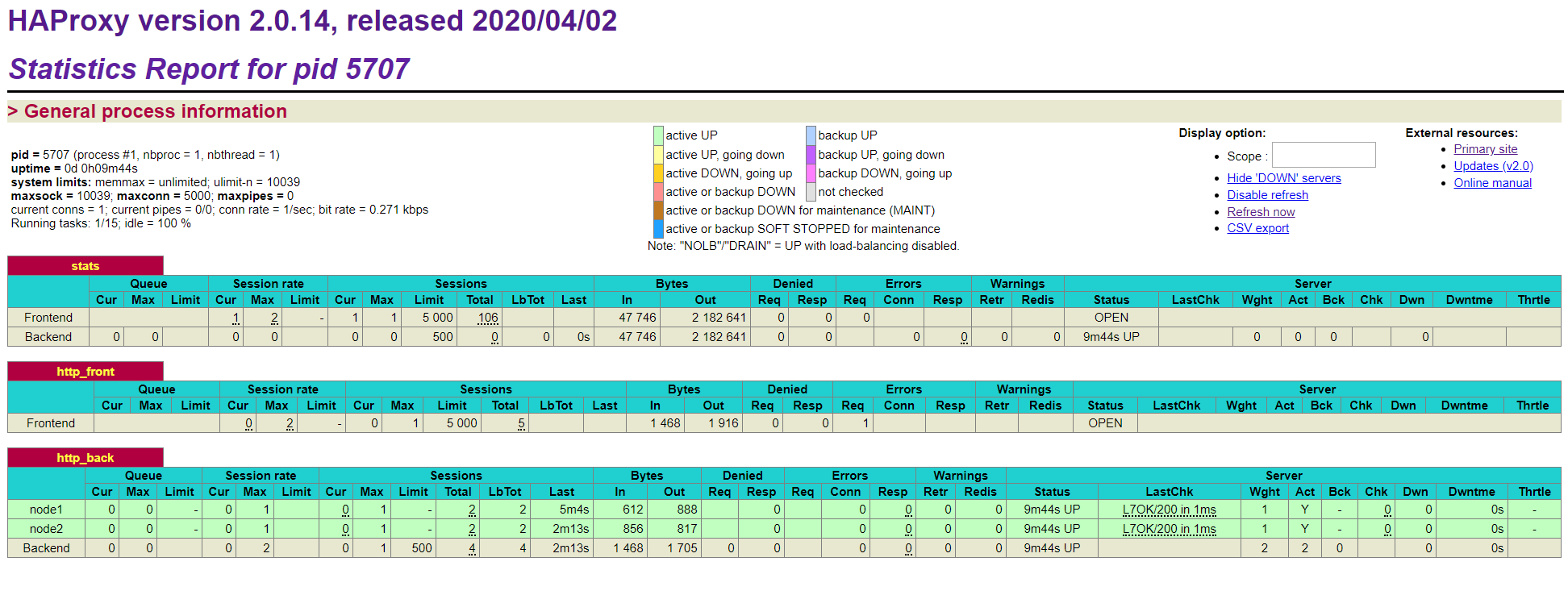Click node1 status 9m44s UP
The width and height of the screenshot is (1568, 595).
(1052, 510)
